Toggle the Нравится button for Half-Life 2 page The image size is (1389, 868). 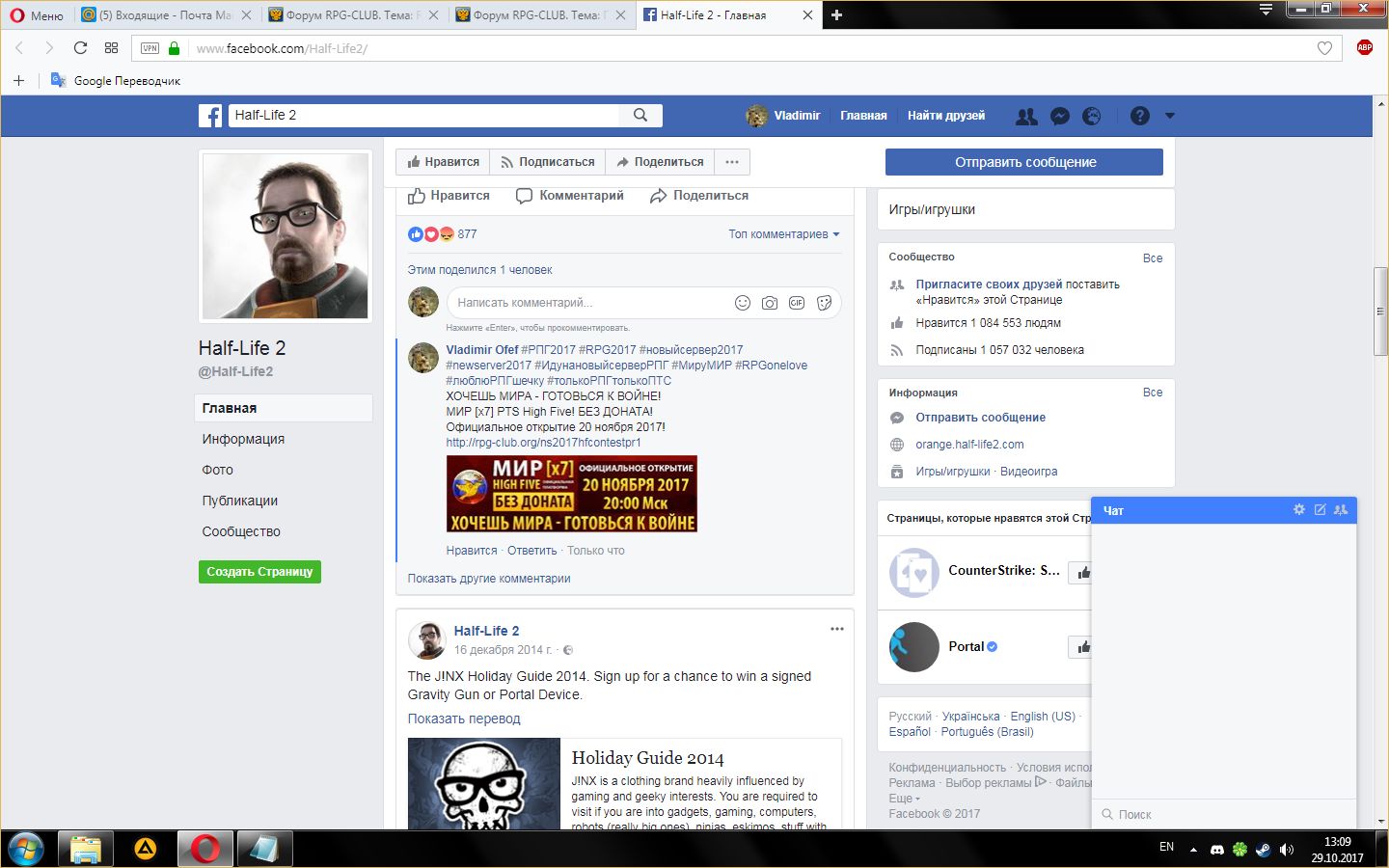click(443, 162)
